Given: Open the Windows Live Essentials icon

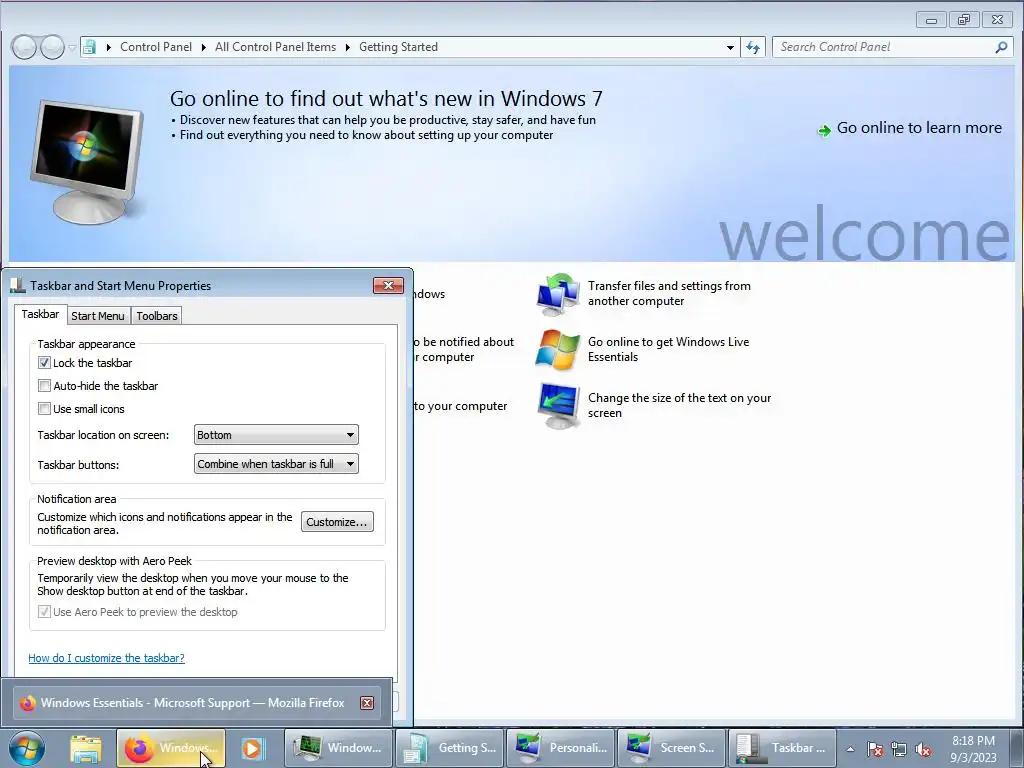Looking at the screenshot, I should click(x=558, y=350).
